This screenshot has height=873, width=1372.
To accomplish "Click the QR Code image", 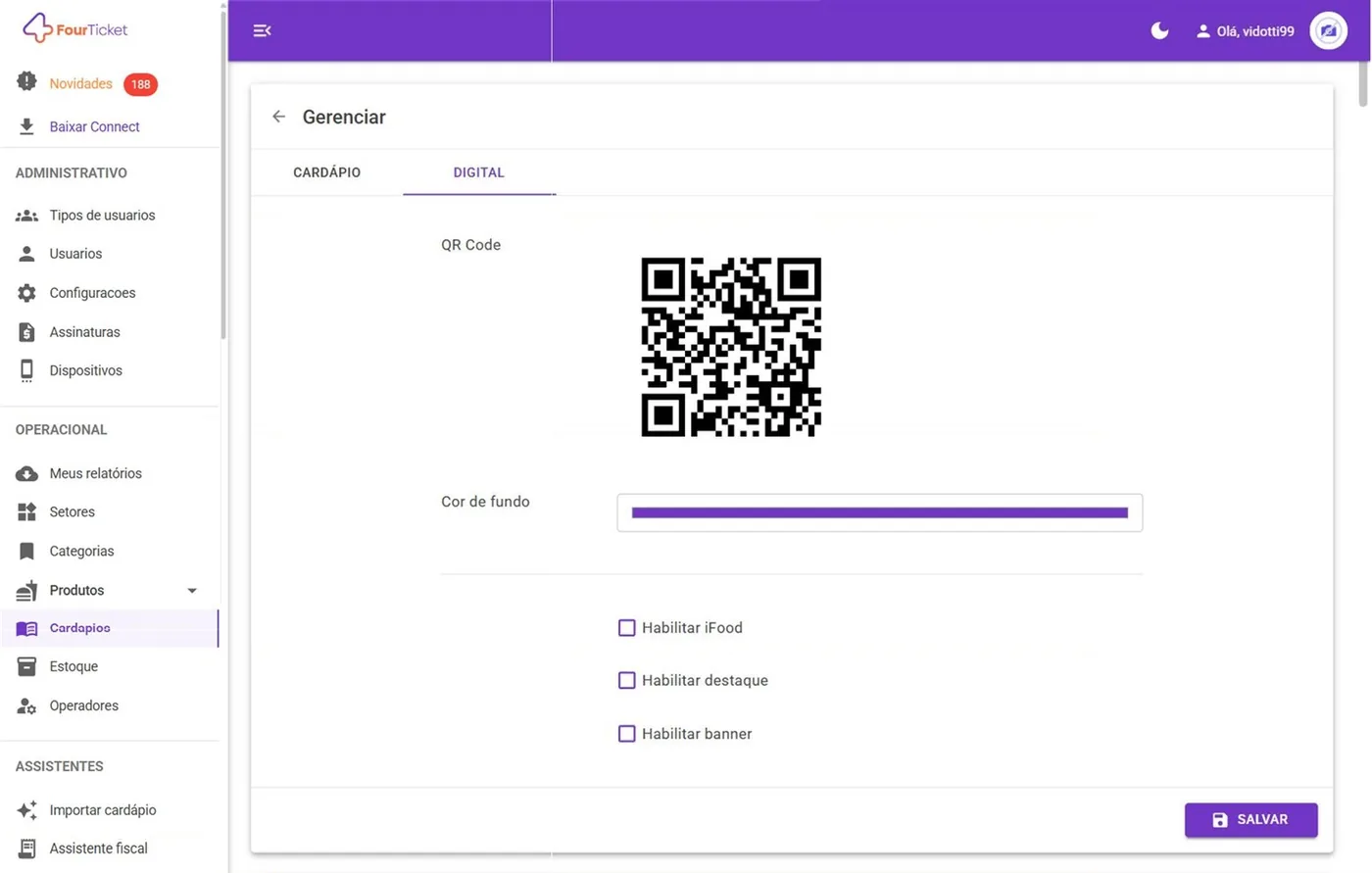I will coord(731,347).
